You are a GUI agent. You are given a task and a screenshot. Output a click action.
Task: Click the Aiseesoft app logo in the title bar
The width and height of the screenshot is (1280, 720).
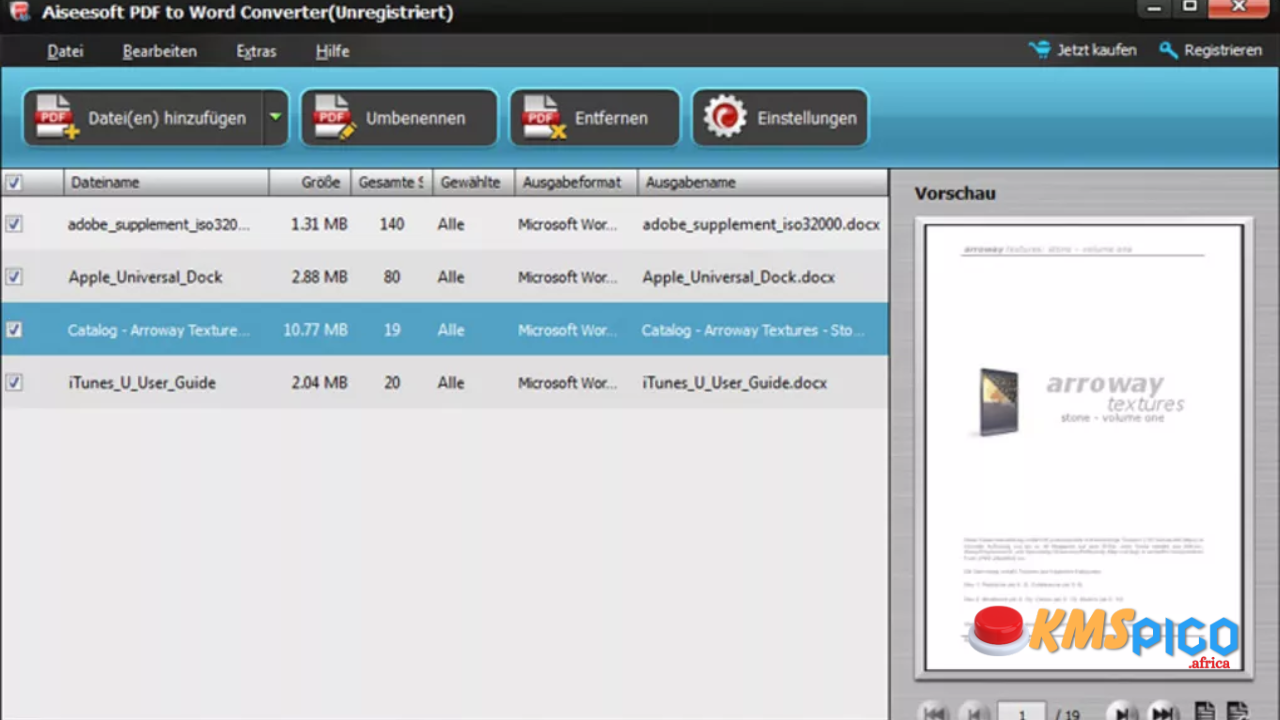click(x=18, y=12)
